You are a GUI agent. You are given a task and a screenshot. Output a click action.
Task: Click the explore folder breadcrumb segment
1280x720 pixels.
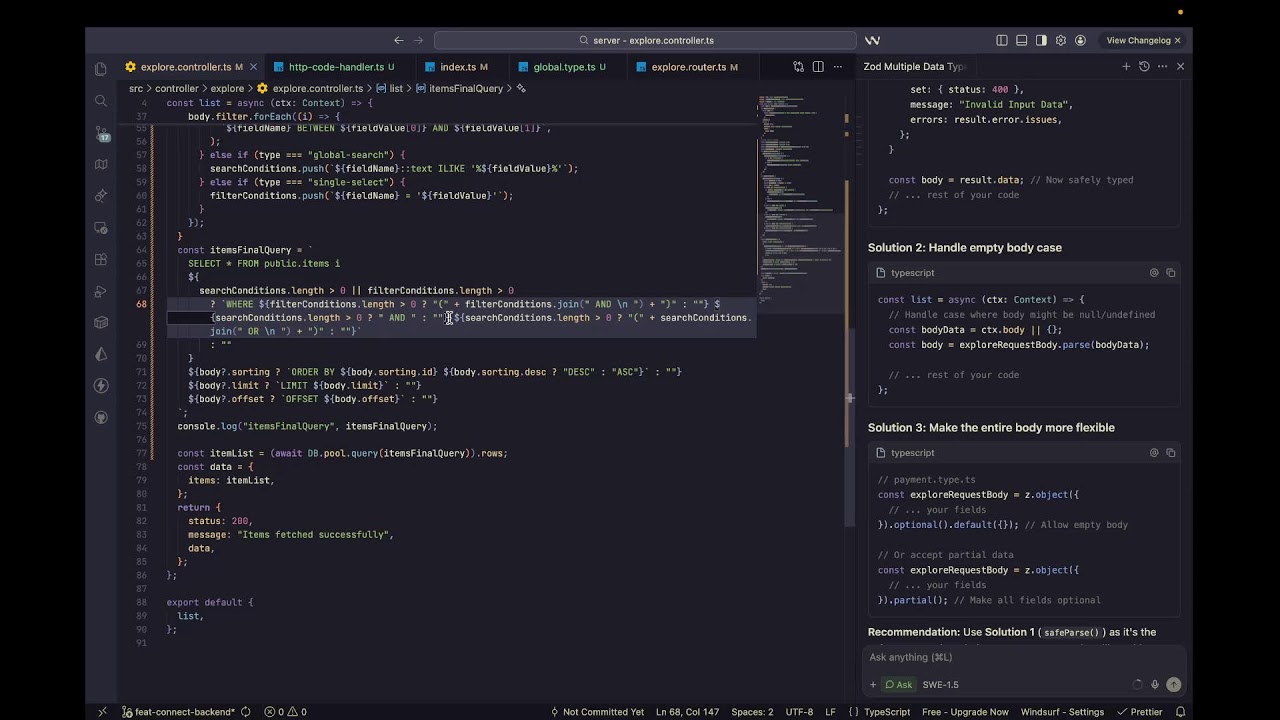tap(228, 88)
